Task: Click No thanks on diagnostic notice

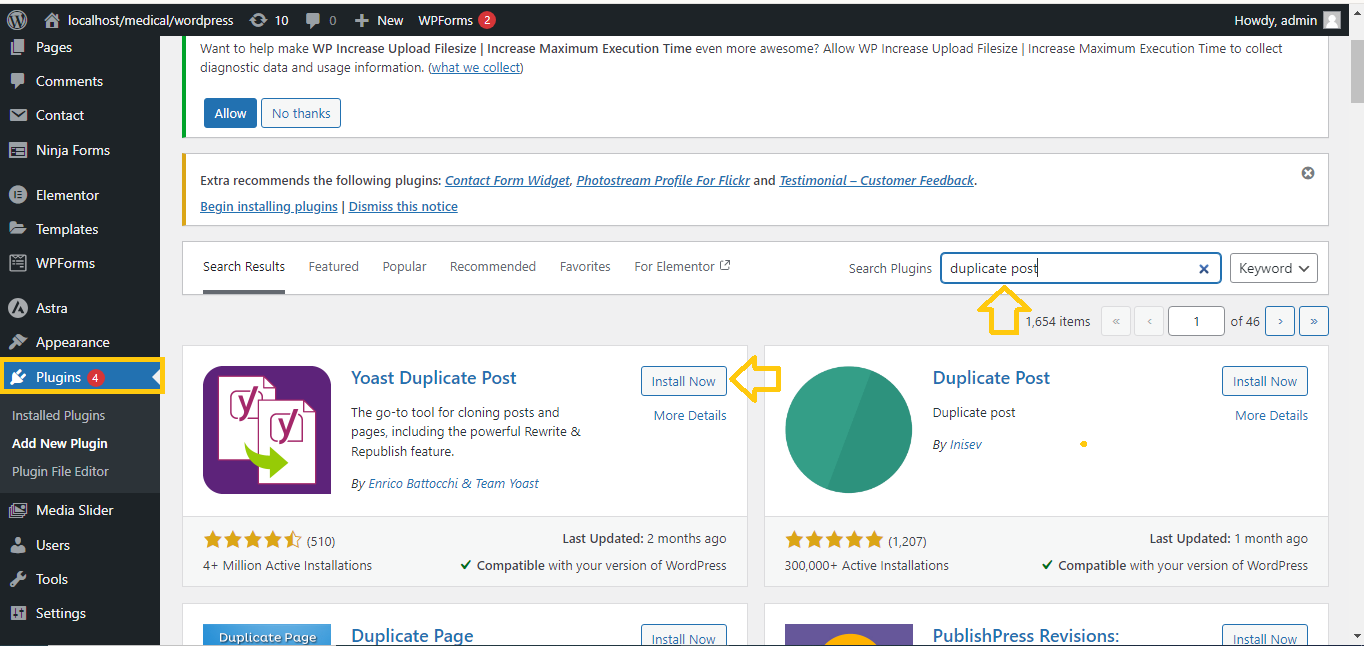Action: coord(301,113)
